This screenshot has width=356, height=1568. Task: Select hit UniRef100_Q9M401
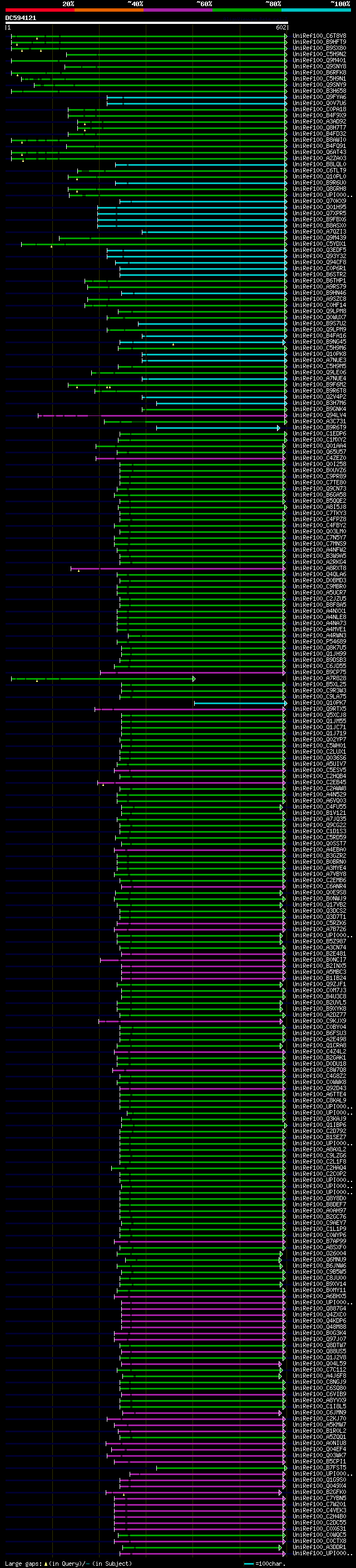coord(319,60)
